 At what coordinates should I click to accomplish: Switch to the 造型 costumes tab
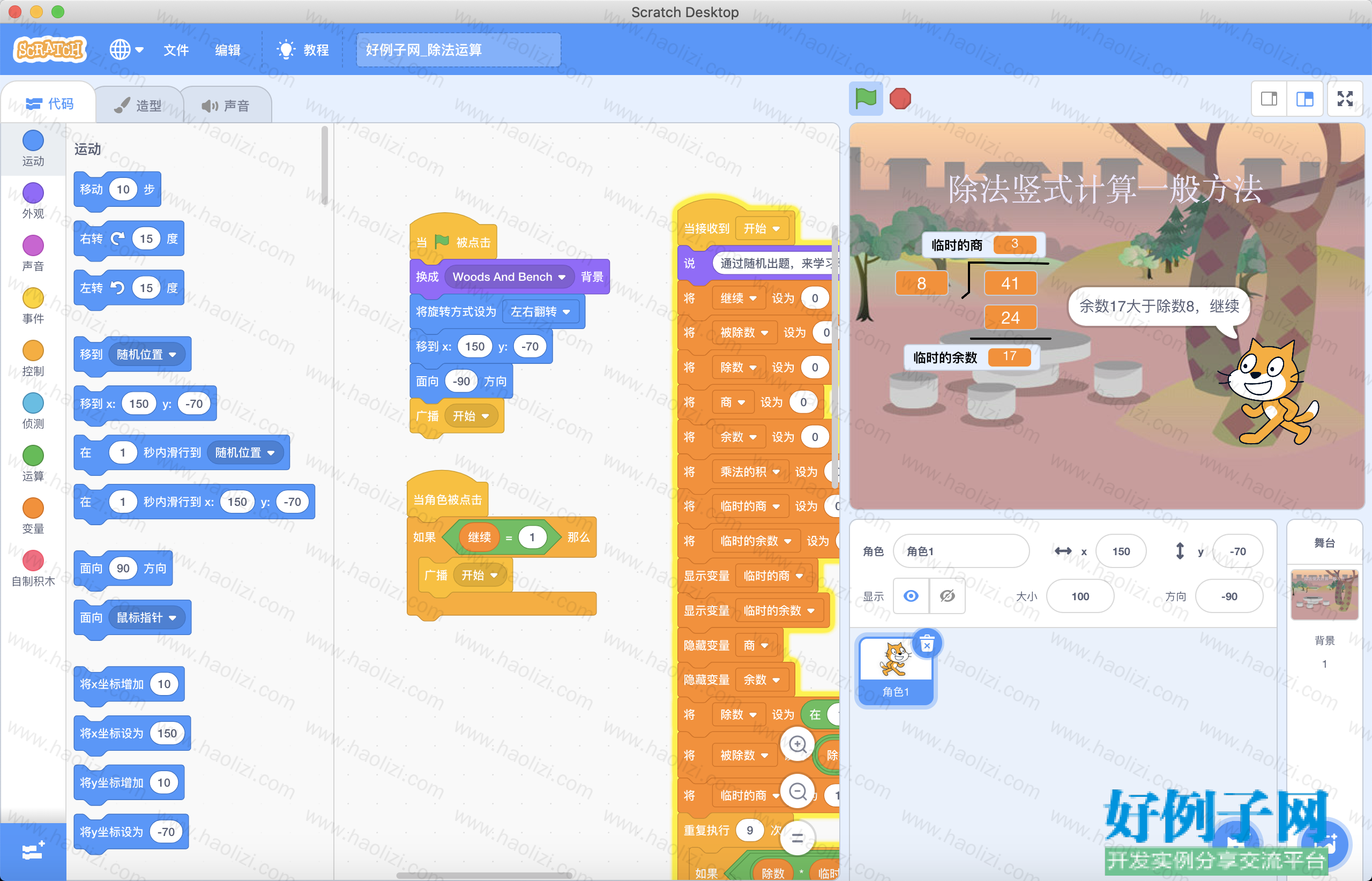point(138,105)
